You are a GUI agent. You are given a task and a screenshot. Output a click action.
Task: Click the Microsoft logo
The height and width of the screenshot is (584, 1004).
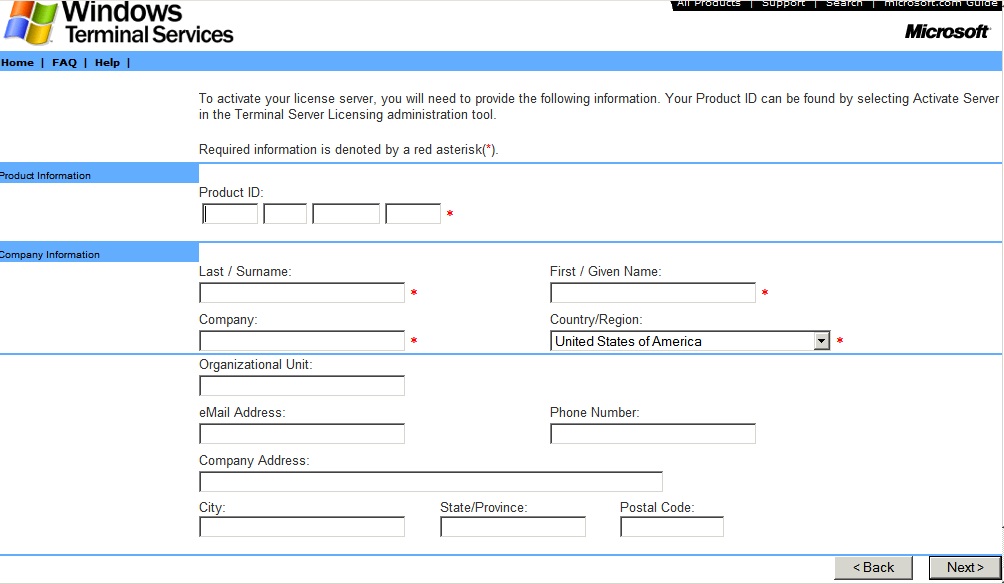click(x=947, y=31)
